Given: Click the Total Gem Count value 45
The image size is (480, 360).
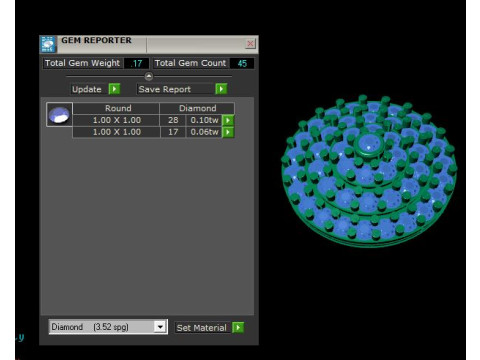Looking at the screenshot, I should click(x=242, y=63).
